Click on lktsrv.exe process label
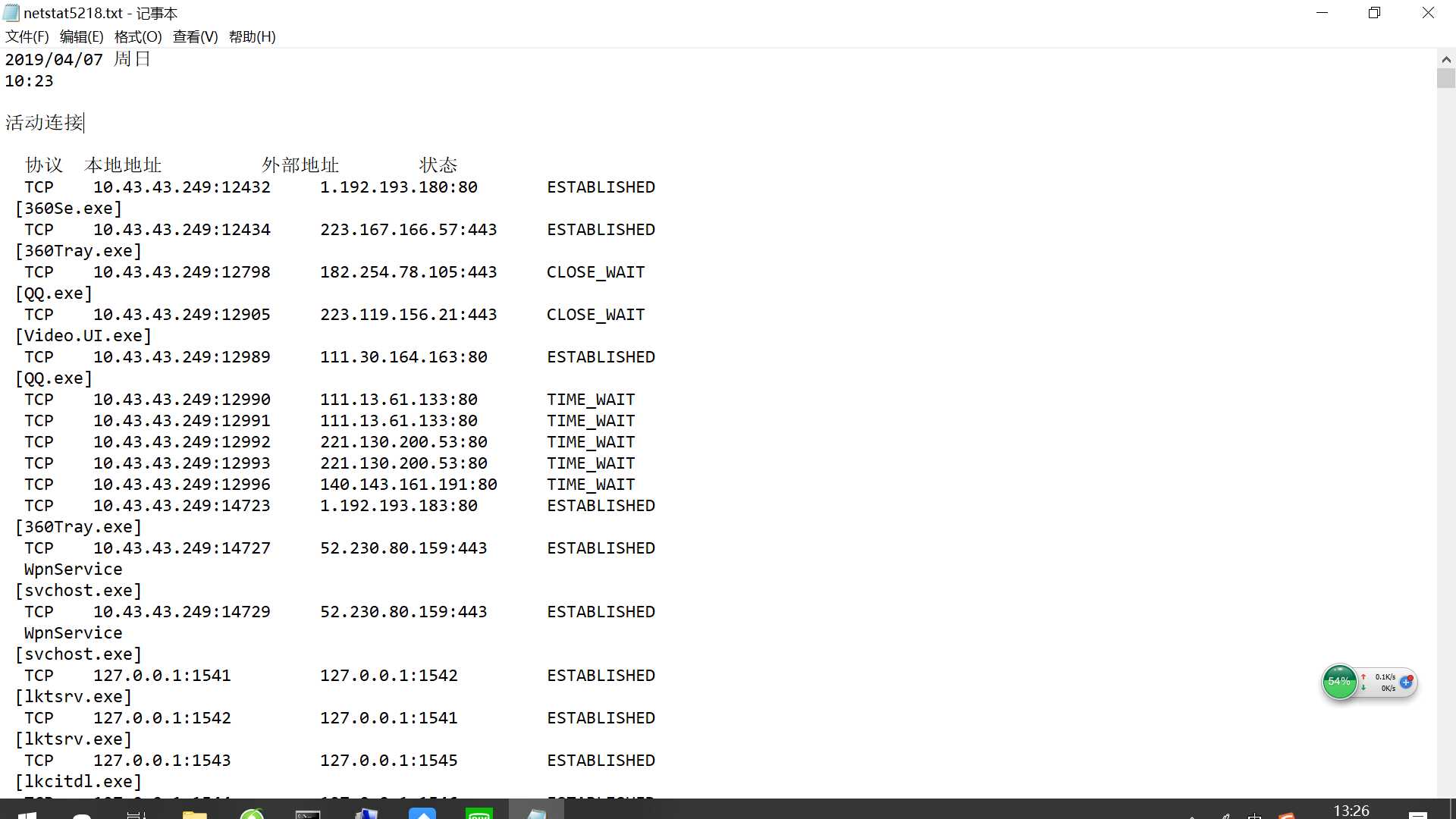 pyautogui.click(x=73, y=697)
